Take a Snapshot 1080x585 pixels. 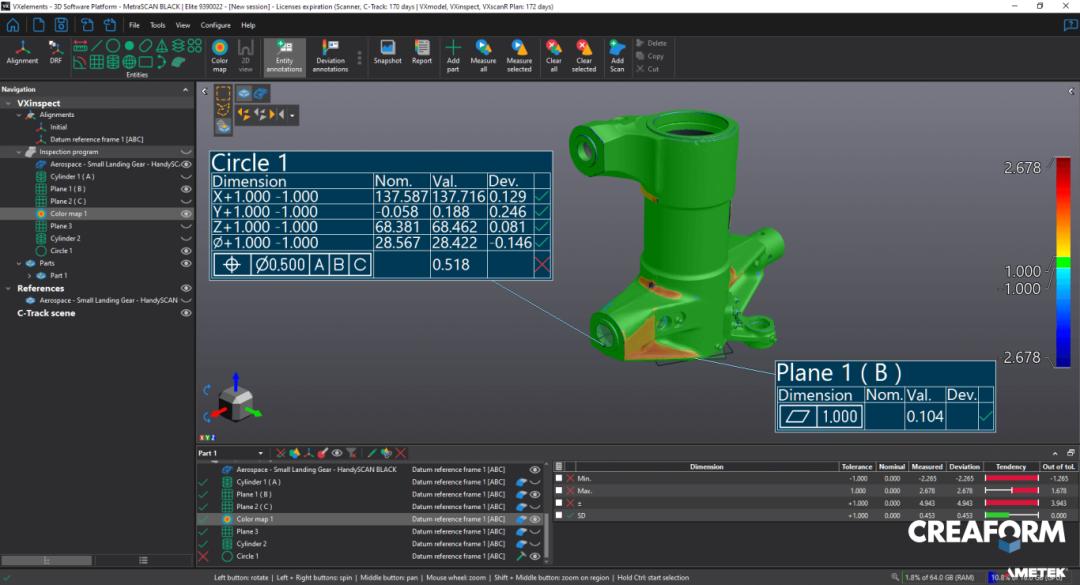[x=388, y=52]
